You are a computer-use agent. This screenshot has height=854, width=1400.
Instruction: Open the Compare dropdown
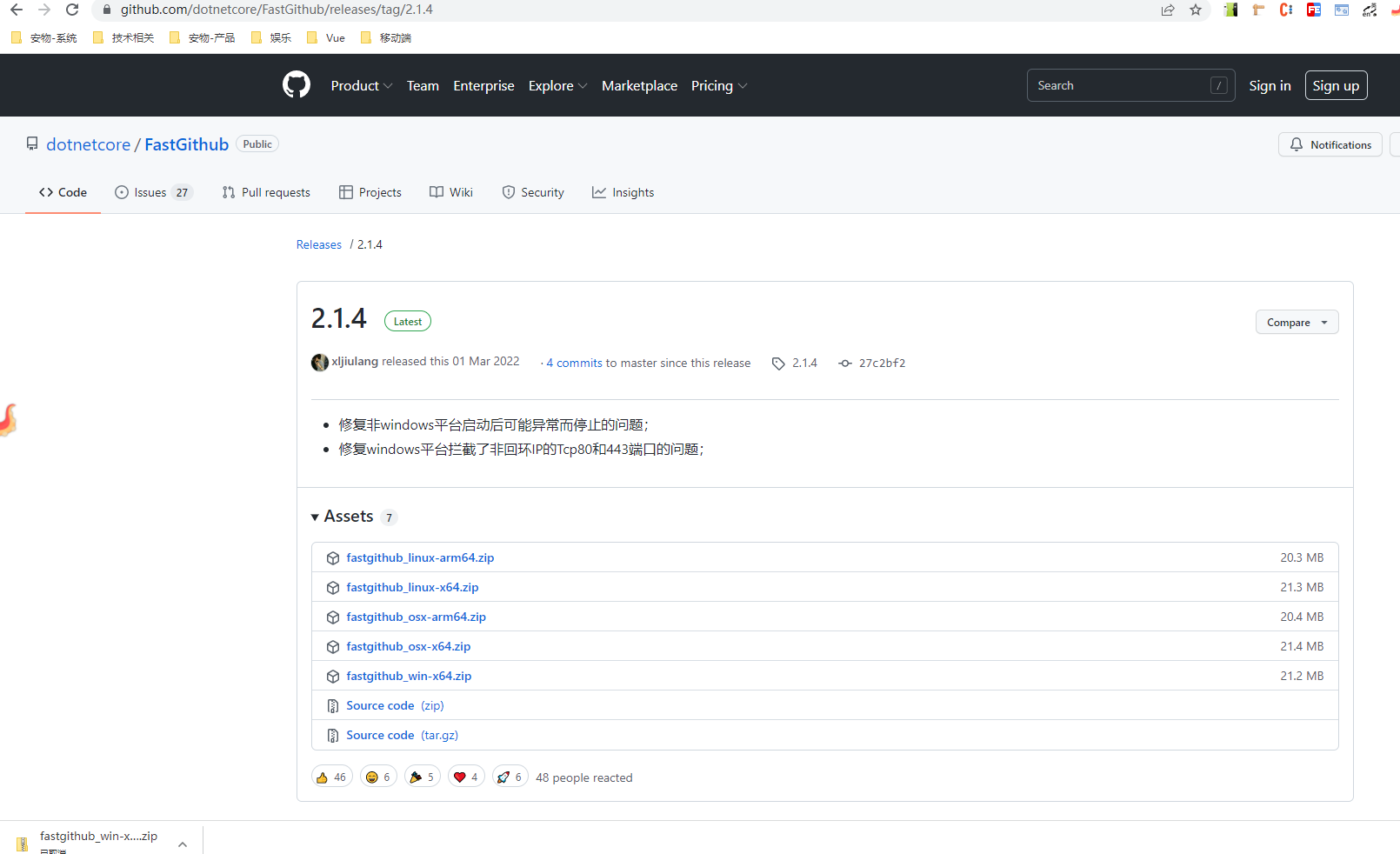[1297, 322]
